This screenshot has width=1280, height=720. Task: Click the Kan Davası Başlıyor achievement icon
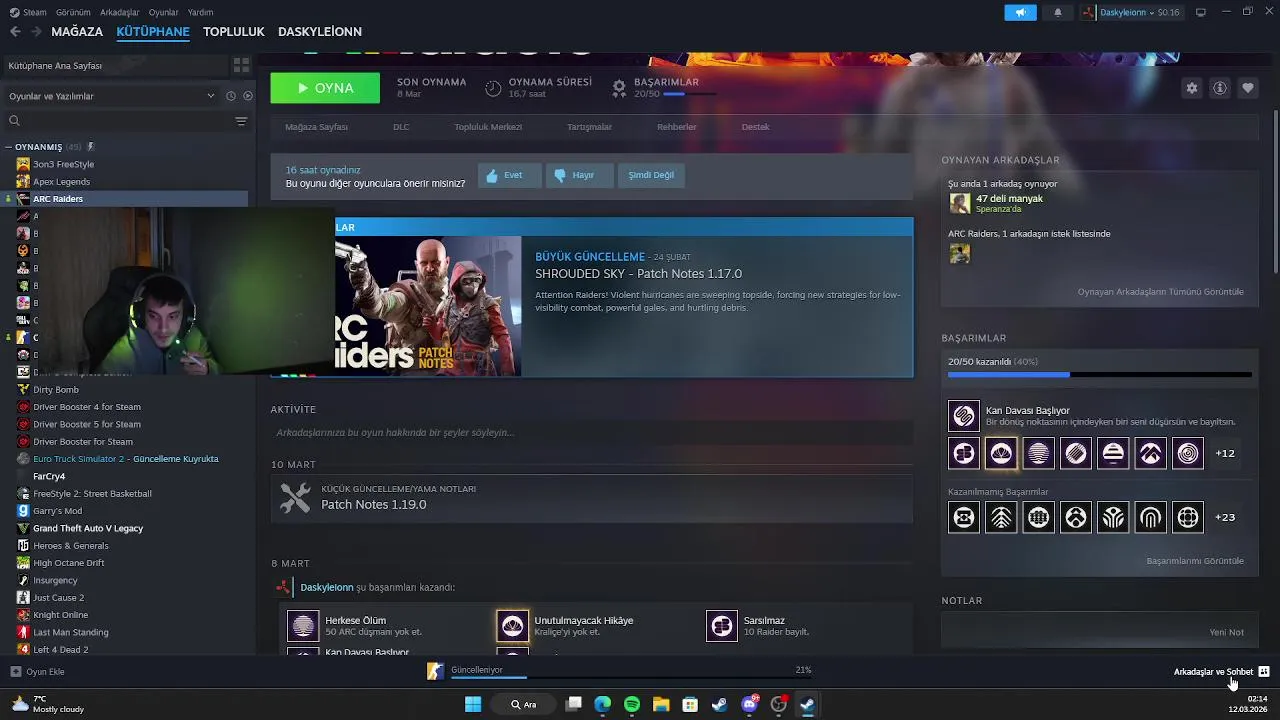coord(964,415)
